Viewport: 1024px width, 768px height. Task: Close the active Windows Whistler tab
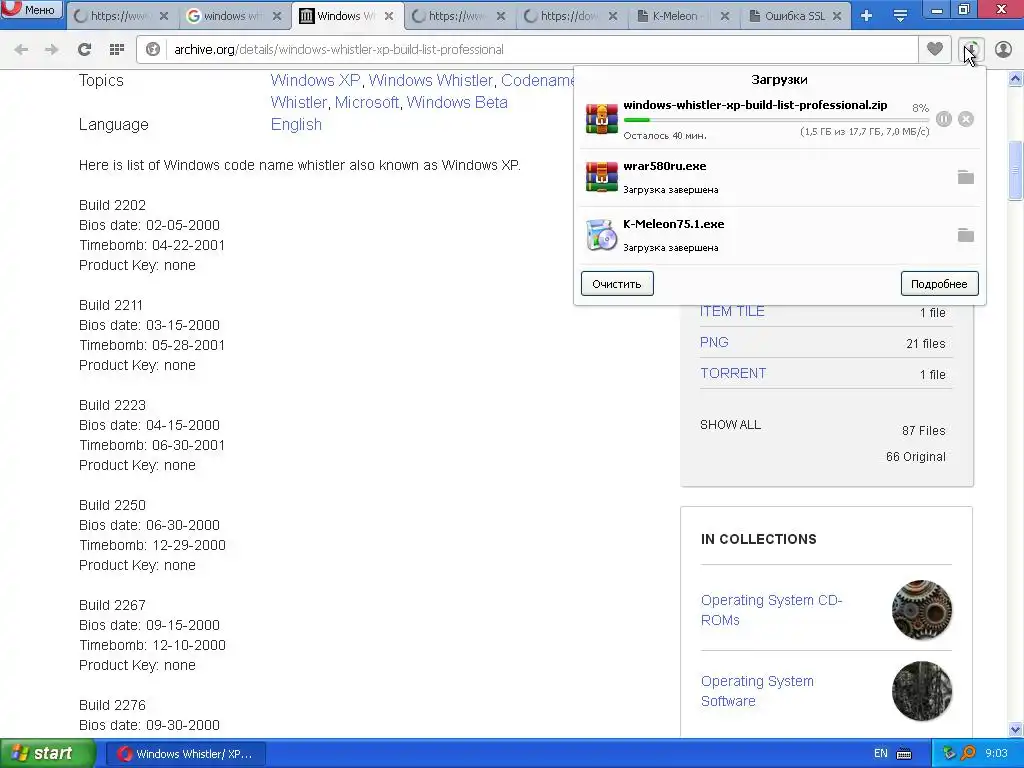click(x=389, y=16)
